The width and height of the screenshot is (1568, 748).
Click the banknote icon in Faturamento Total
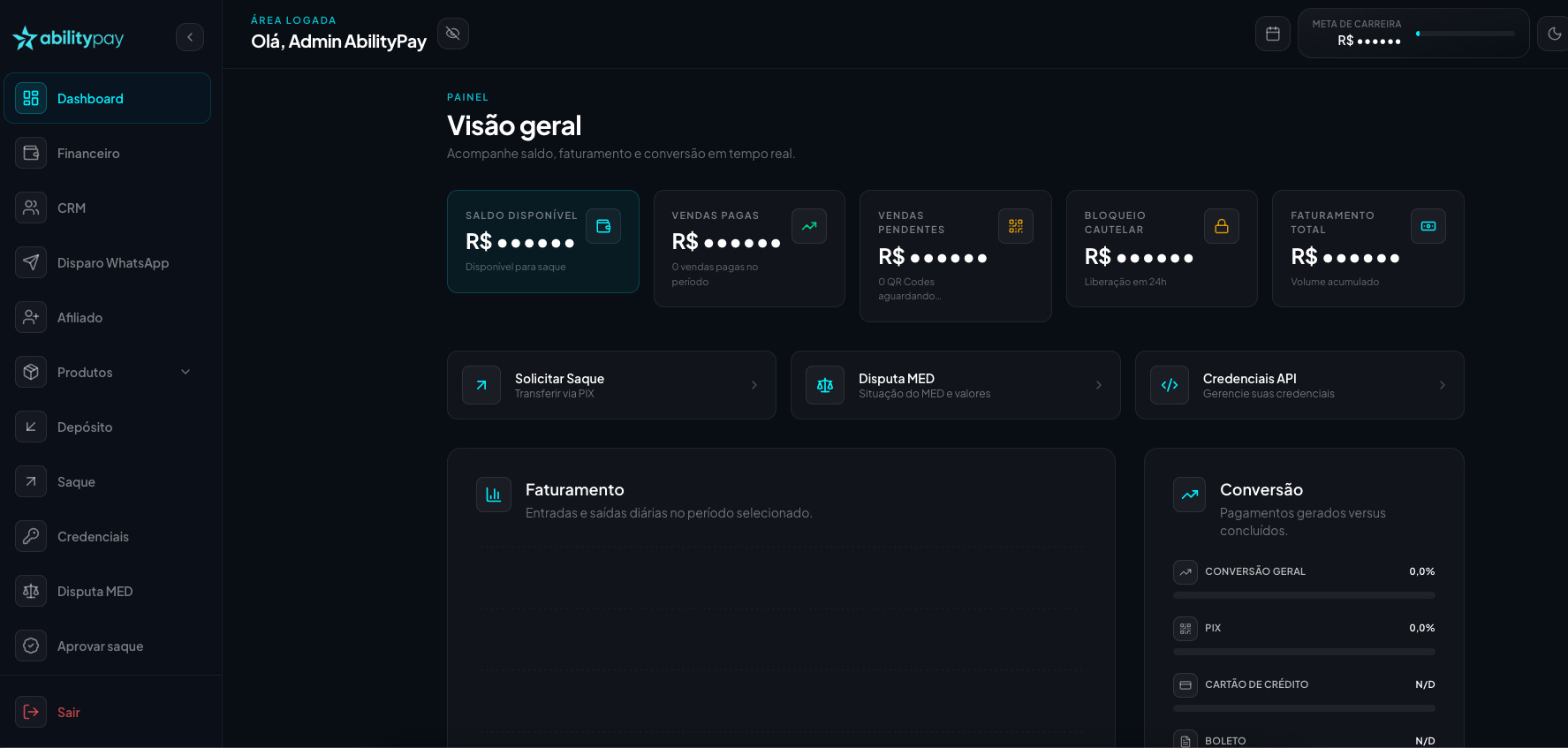point(1428,226)
